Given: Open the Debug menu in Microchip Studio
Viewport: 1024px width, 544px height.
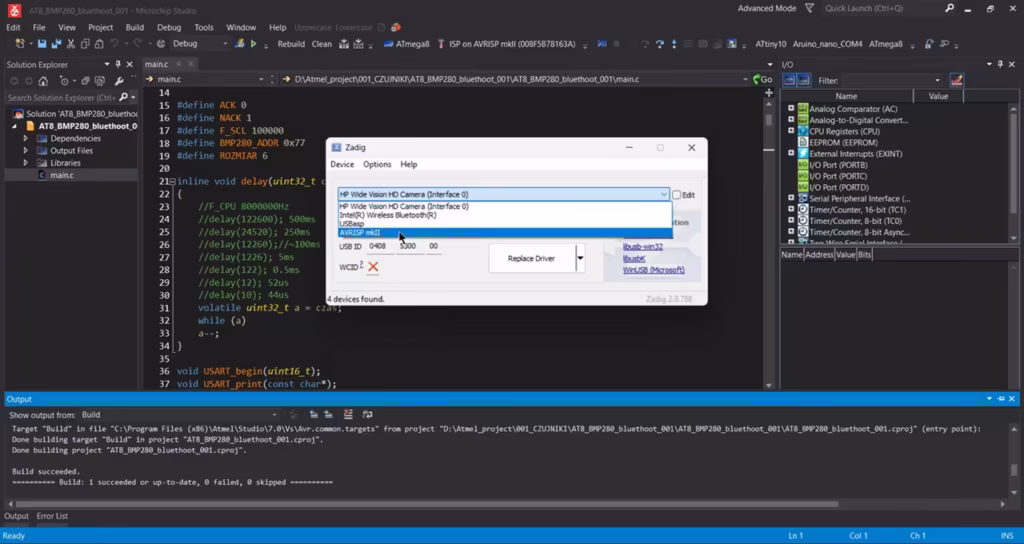Looking at the screenshot, I should pyautogui.click(x=169, y=27).
